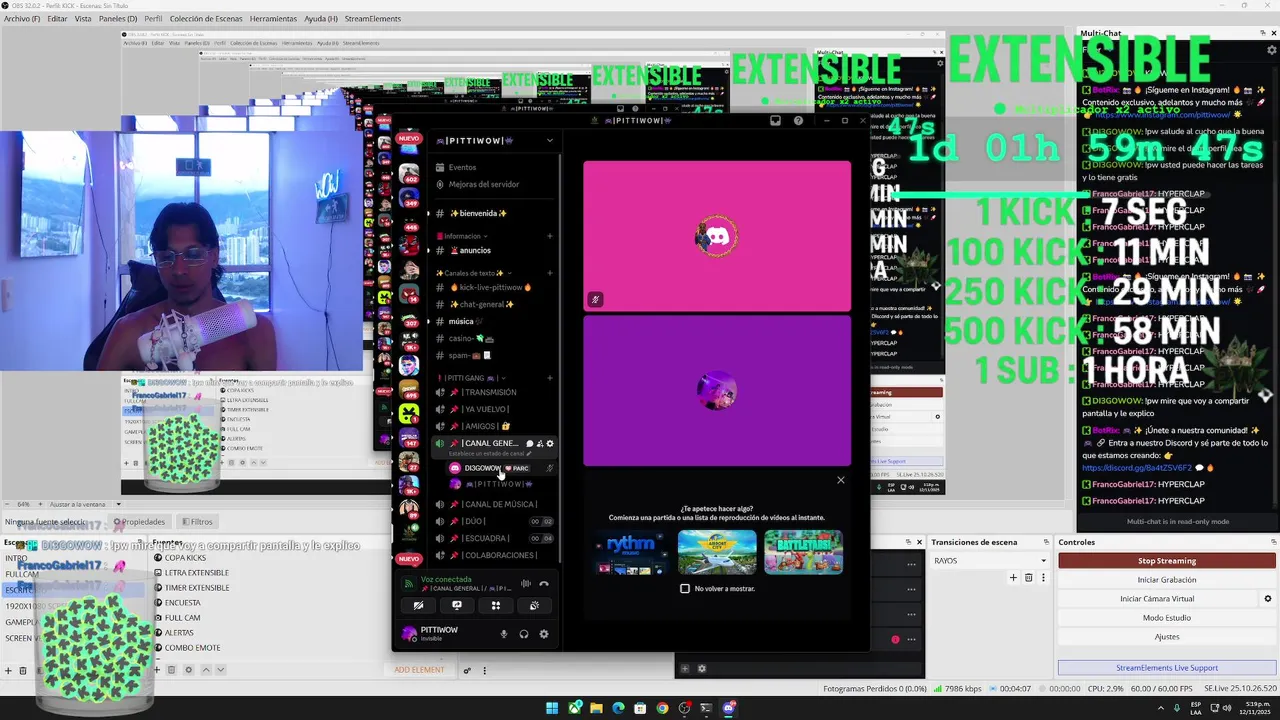Open virtual camera settings gear
This screenshot has width=1280, height=720.
[1268, 599]
